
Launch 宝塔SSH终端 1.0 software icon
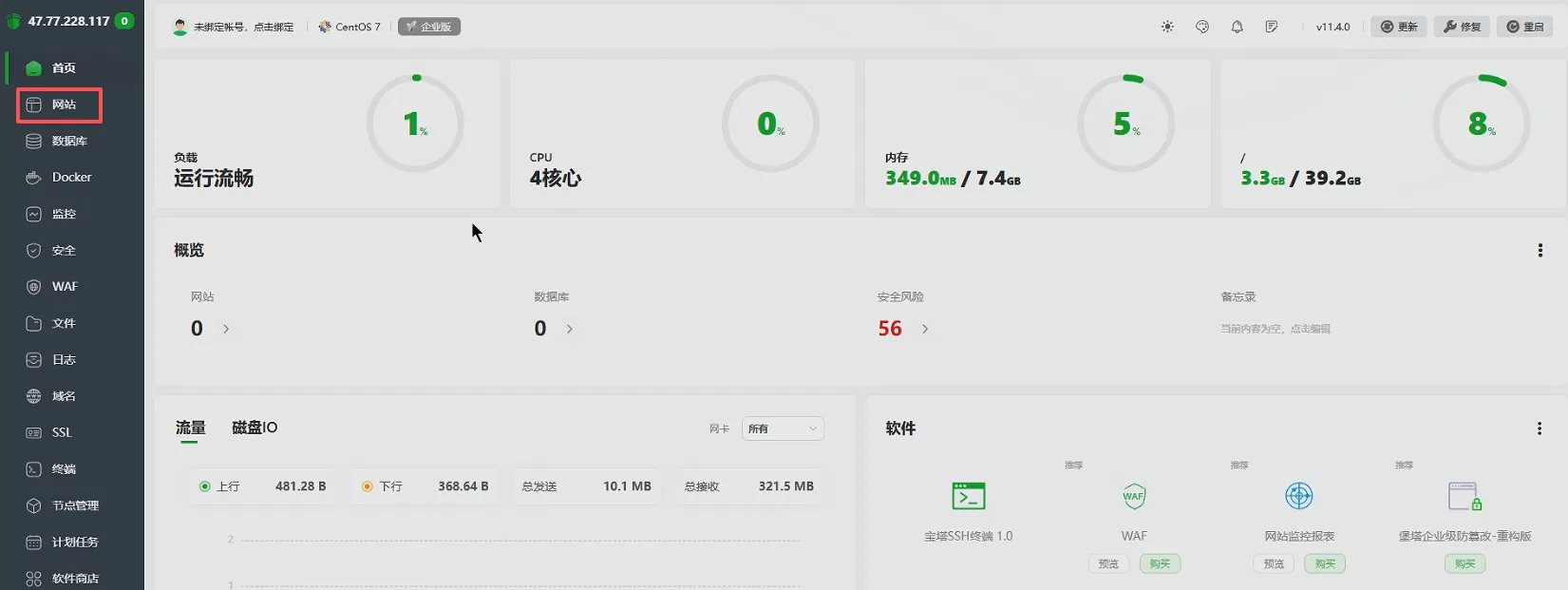click(968, 496)
